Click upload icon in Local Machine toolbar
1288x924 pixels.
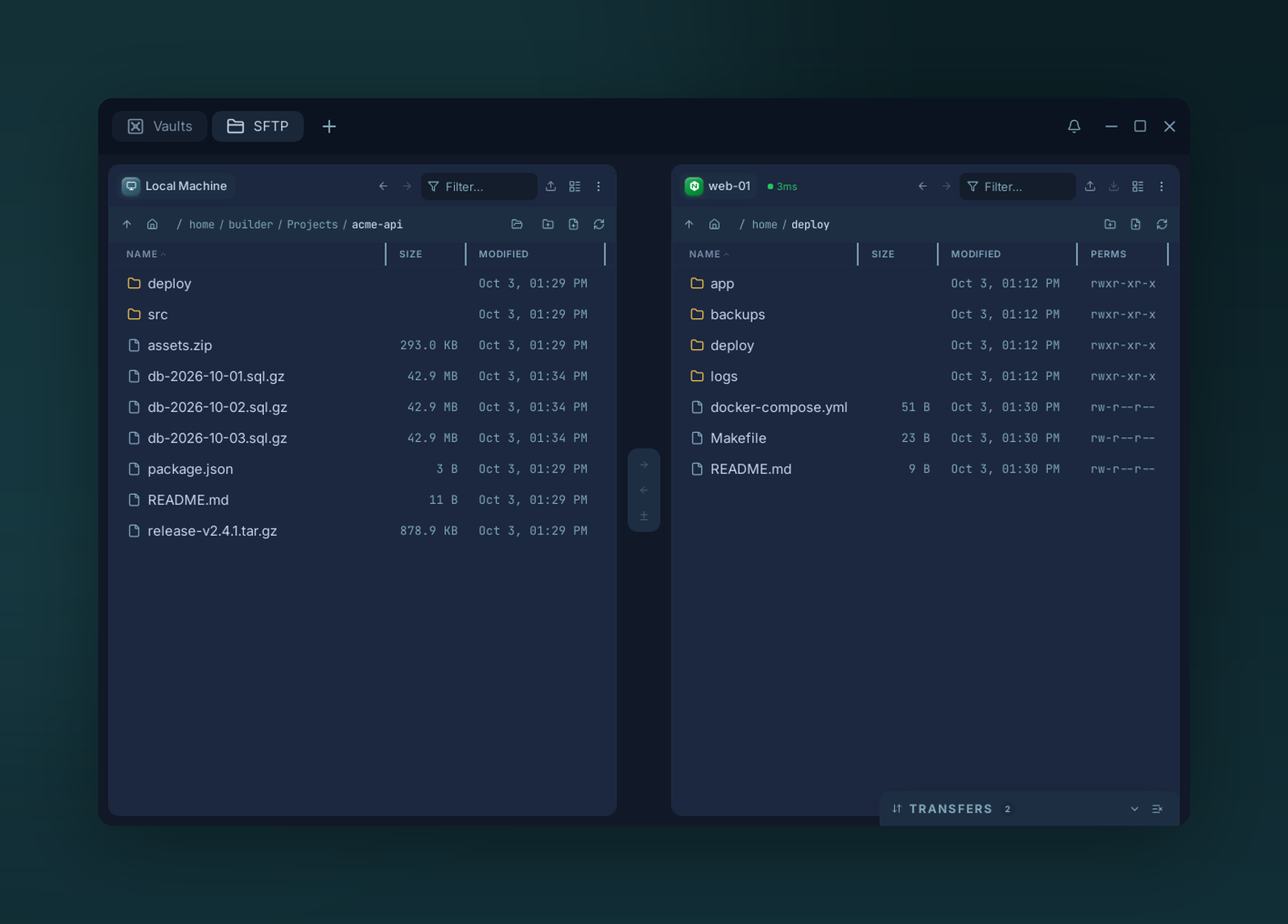551,186
